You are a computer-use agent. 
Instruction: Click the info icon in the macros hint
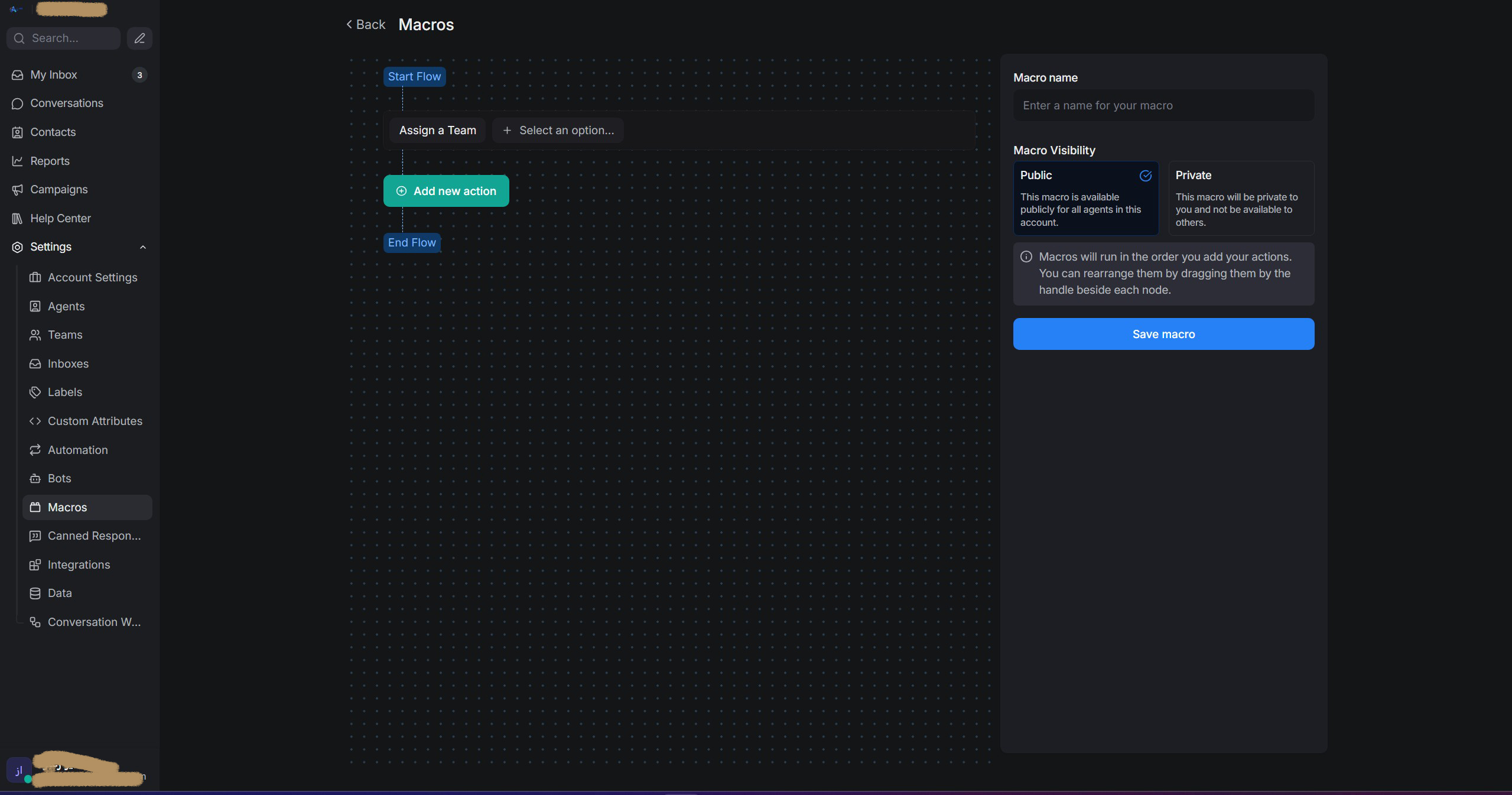pyautogui.click(x=1026, y=257)
